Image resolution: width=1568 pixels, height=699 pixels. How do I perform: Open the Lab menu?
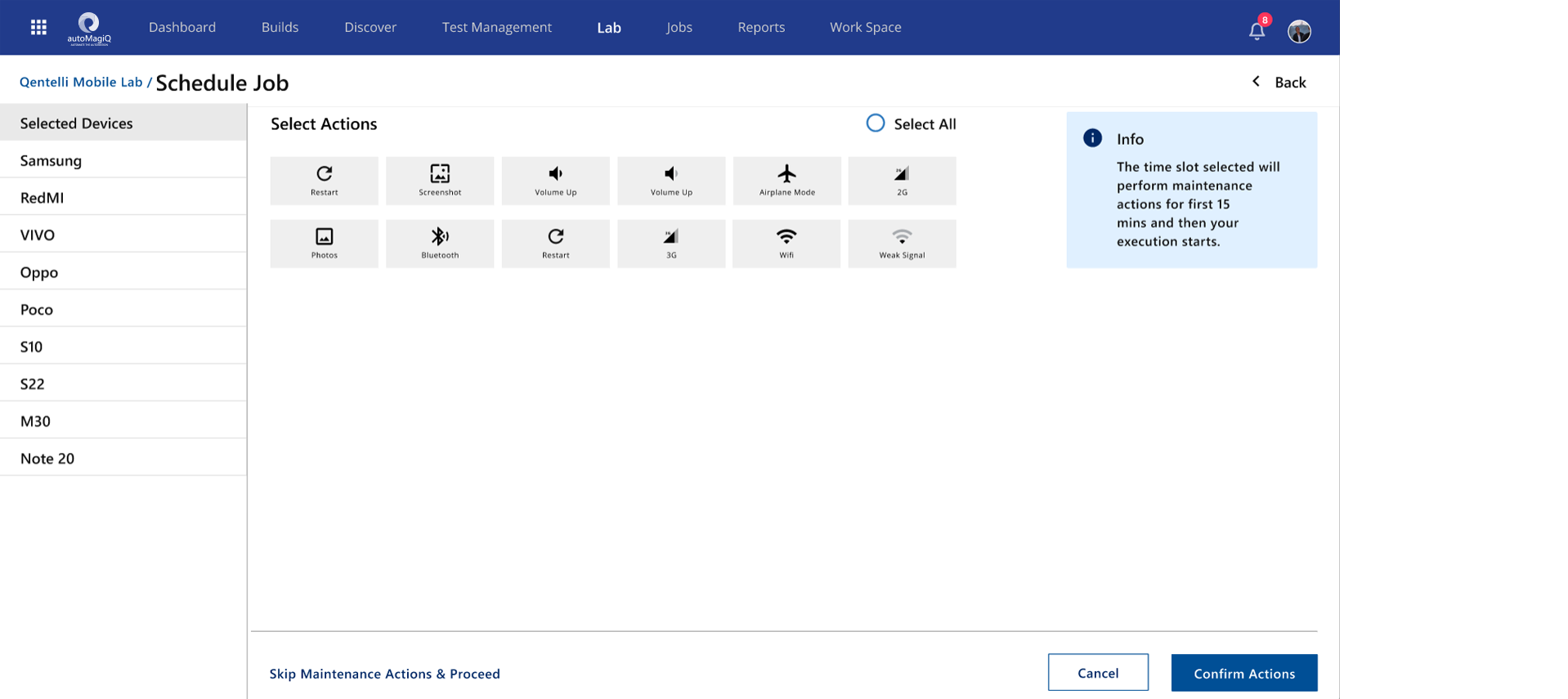click(x=609, y=27)
